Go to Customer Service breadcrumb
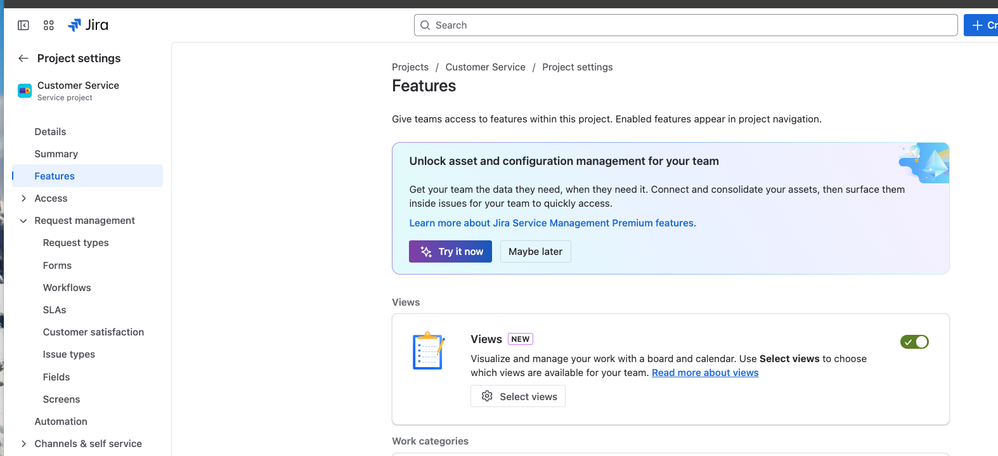Viewport: 998px width, 456px height. [x=486, y=67]
